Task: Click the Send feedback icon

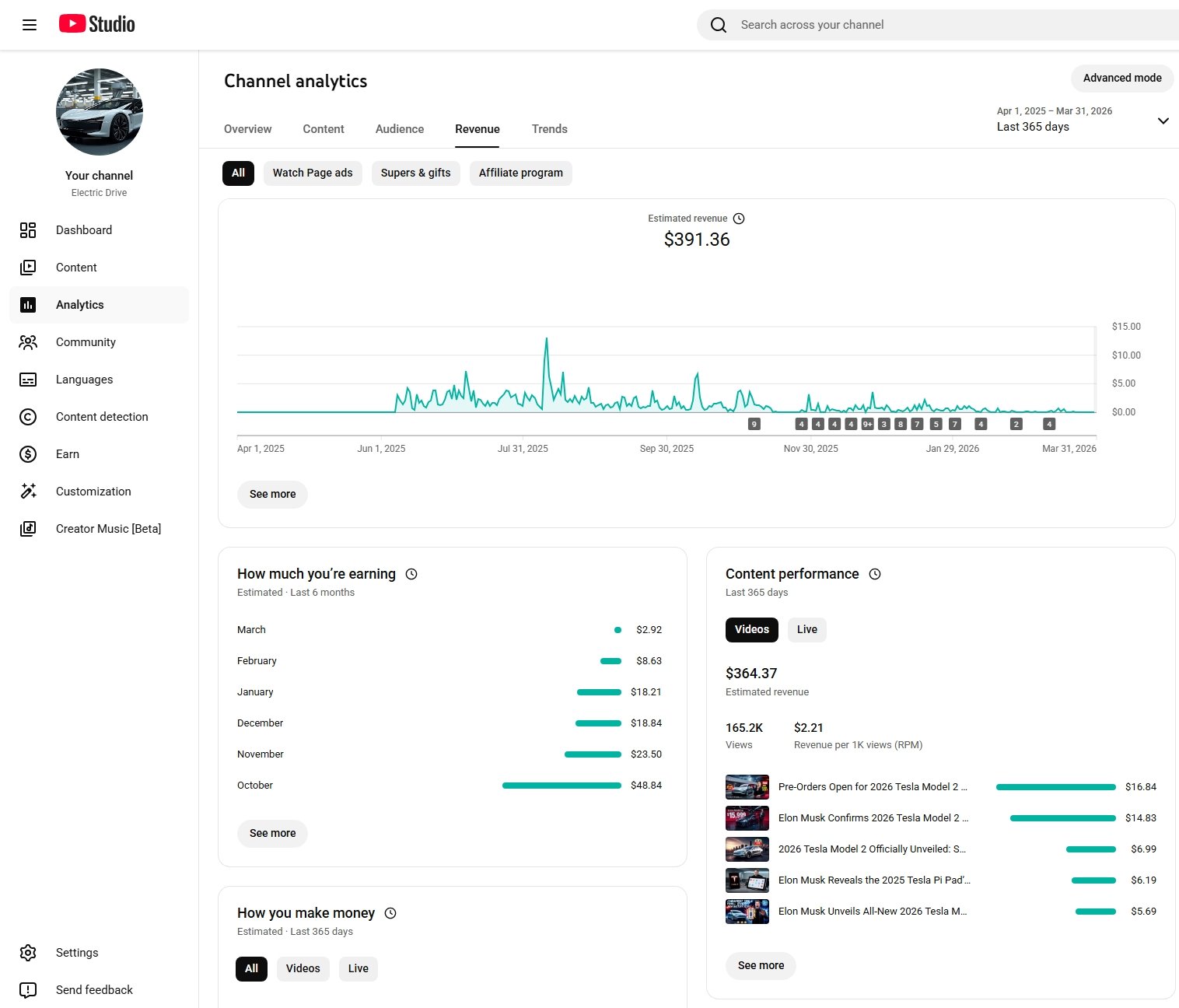Action: click(28, 990)
